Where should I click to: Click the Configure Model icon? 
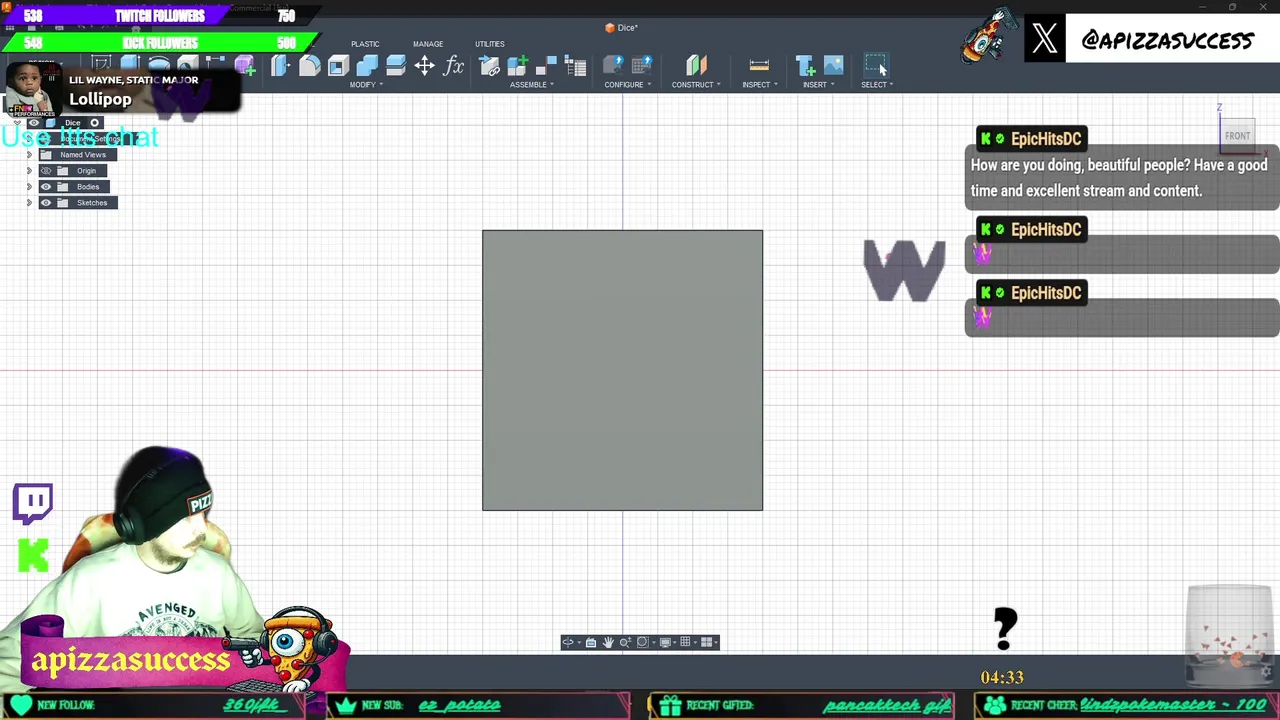point(614,66)
